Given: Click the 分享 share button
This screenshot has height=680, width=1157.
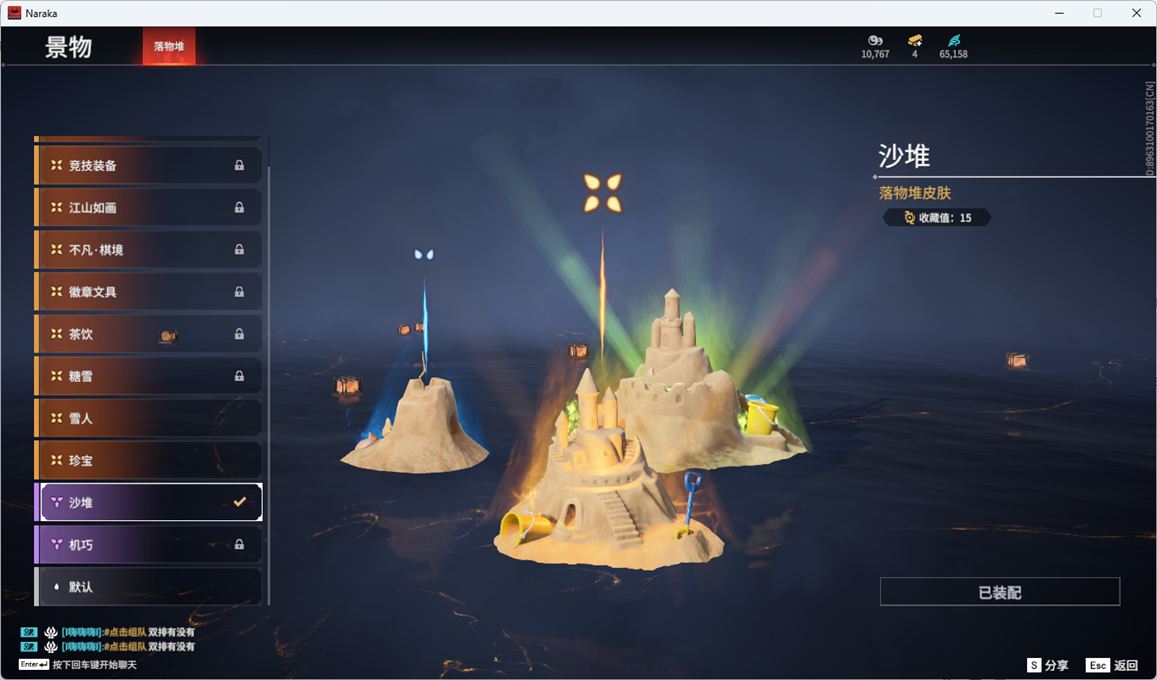Looking at the screenshot, I should tap(1048, 665).
